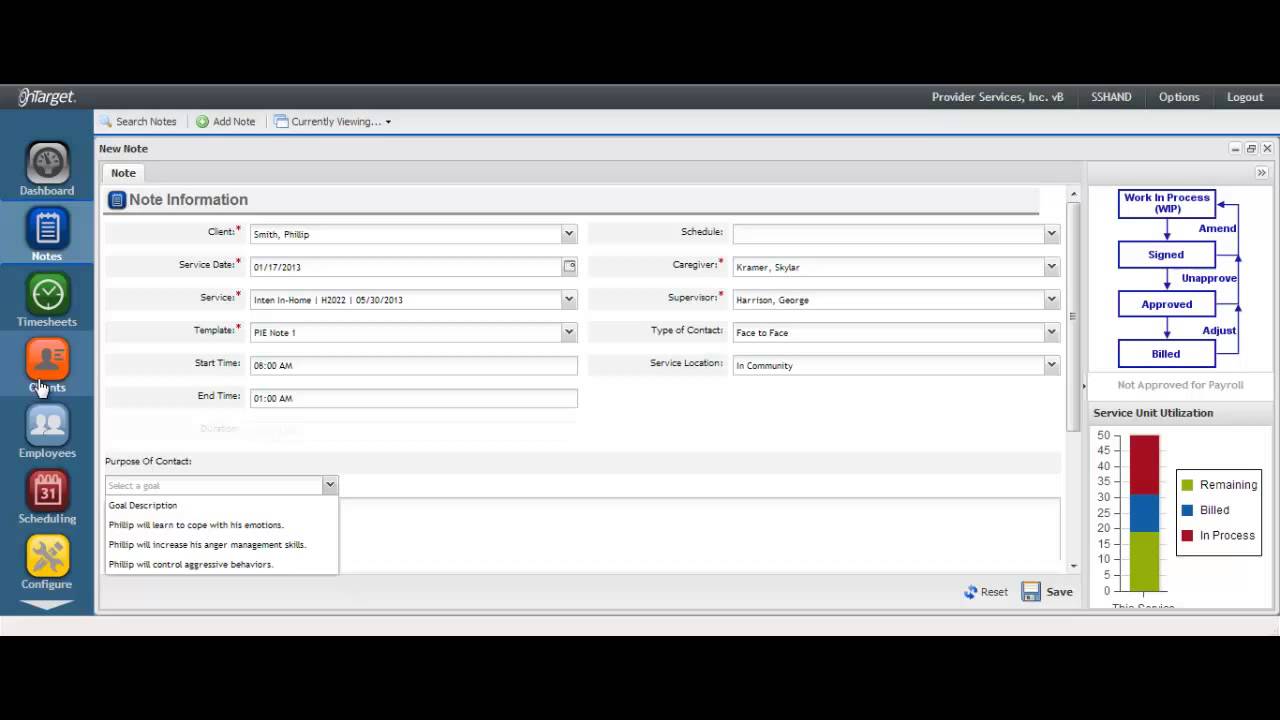Expand more sidebar items arrow
The image size is (1280, 720).
[x=47, y=604]
